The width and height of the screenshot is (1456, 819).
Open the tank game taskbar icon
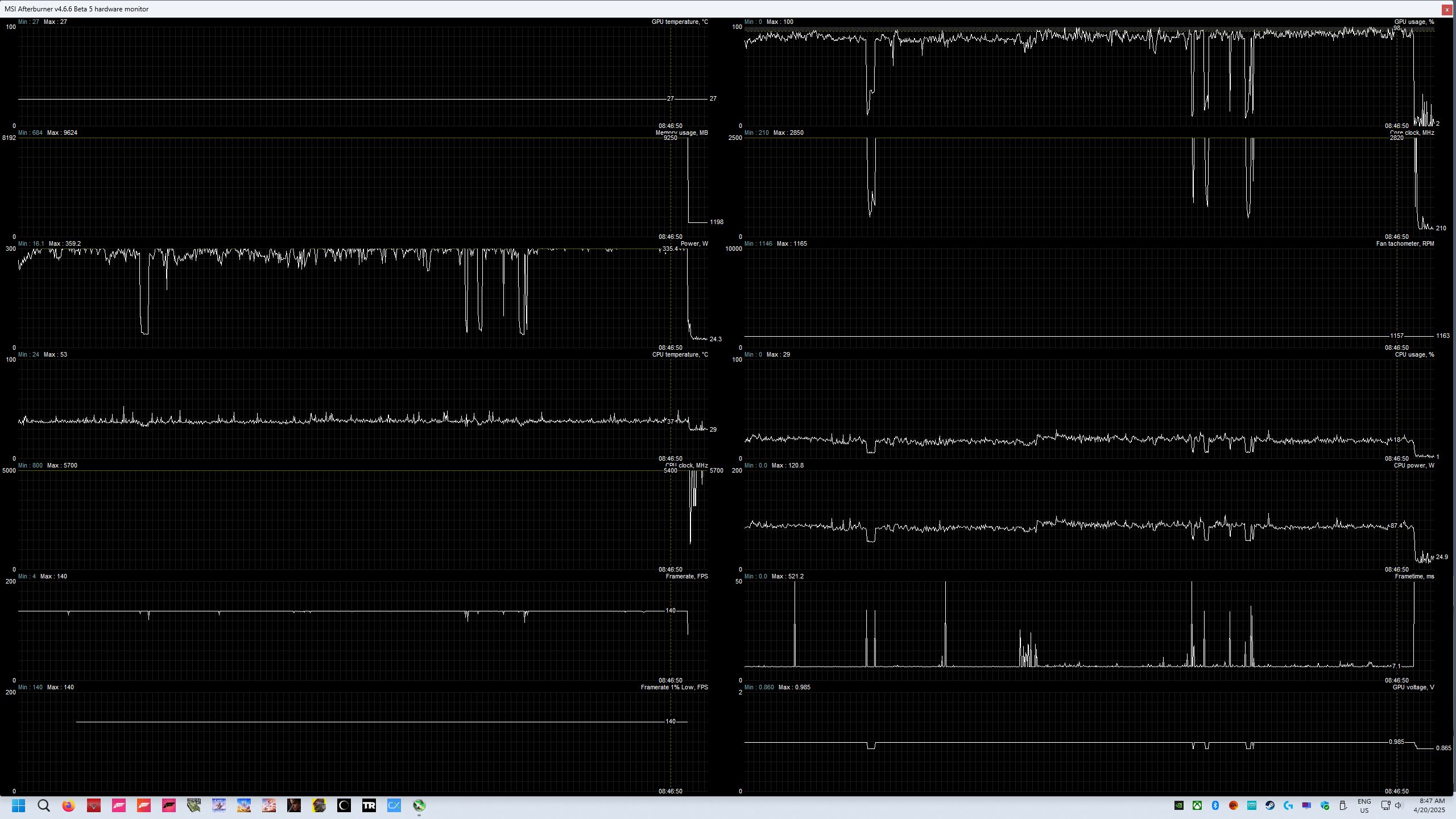tap(194, 805)
